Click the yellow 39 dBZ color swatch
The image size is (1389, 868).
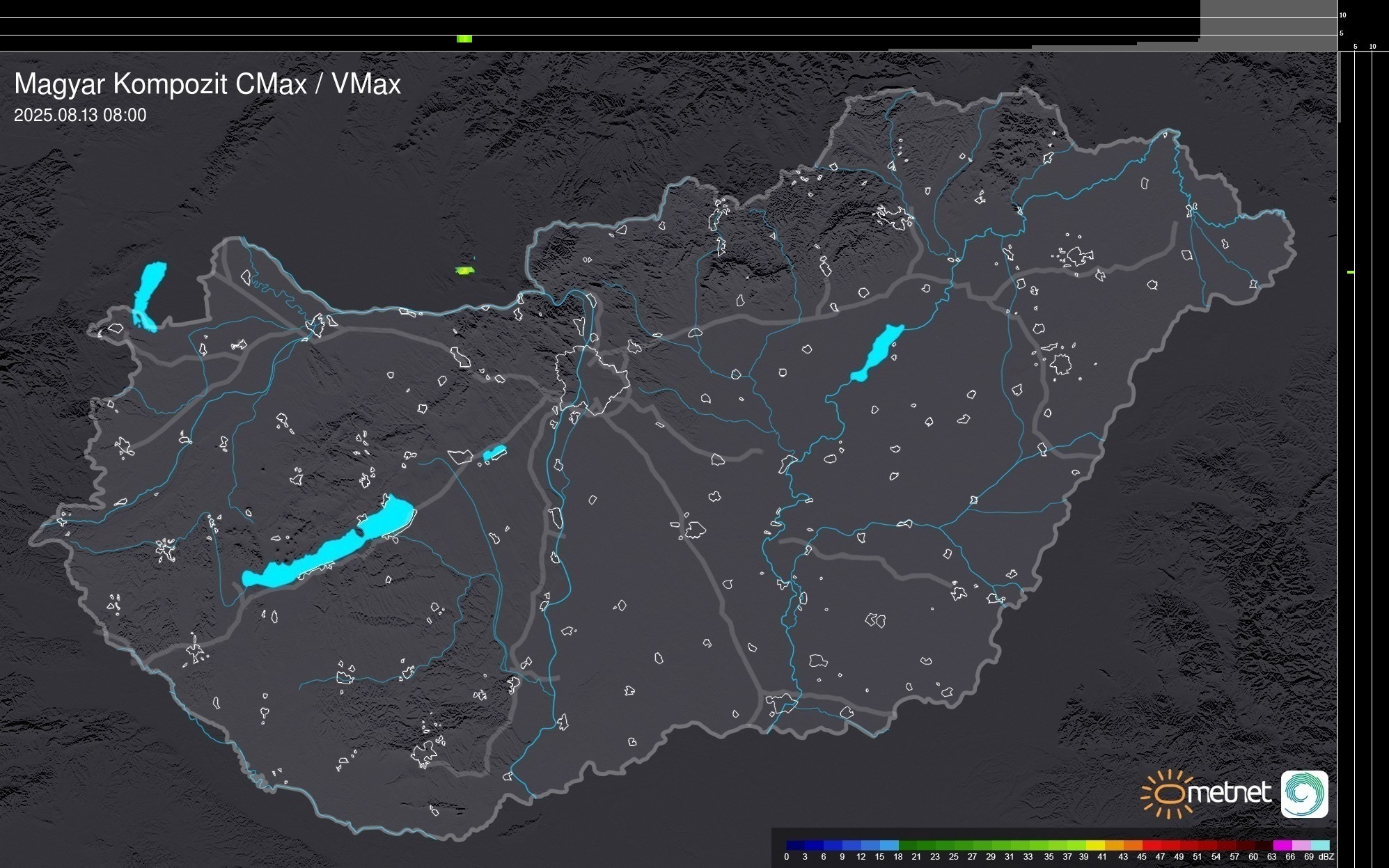click(1094, 845)
